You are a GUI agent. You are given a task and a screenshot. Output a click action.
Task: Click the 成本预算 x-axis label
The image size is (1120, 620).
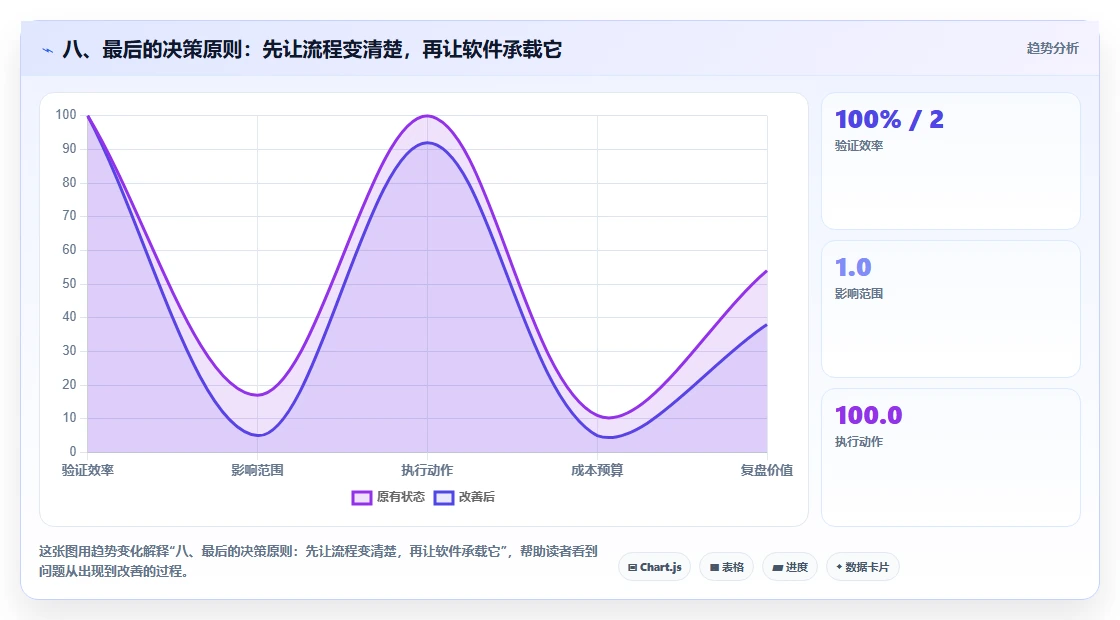(597, 470)
